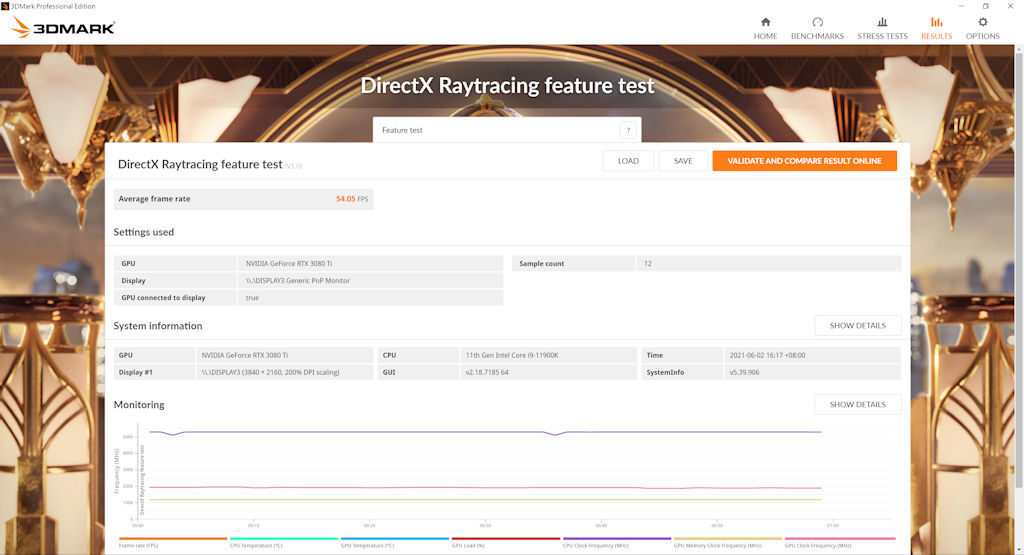This screenshot has width=1024, height=555.
Task: Click the 'DirectX Raytracing feature test' panel heading
Action: coord(200,164)
